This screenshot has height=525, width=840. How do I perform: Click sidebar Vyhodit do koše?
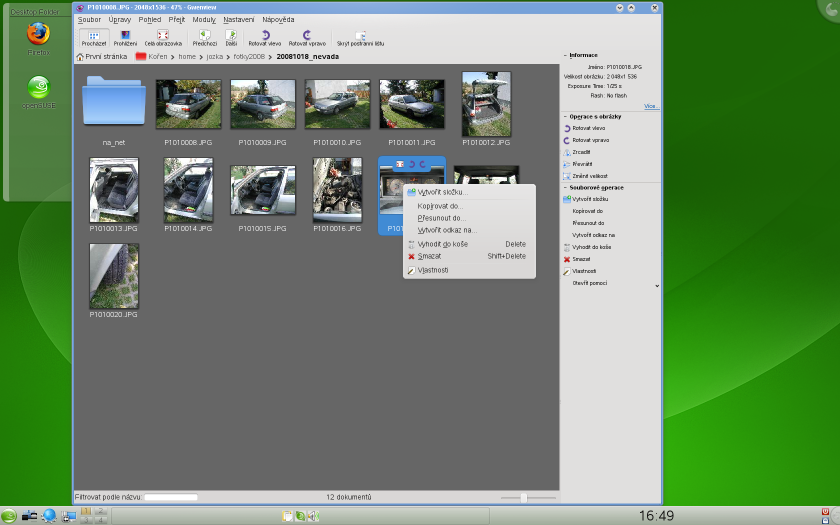tap(587, 247)
